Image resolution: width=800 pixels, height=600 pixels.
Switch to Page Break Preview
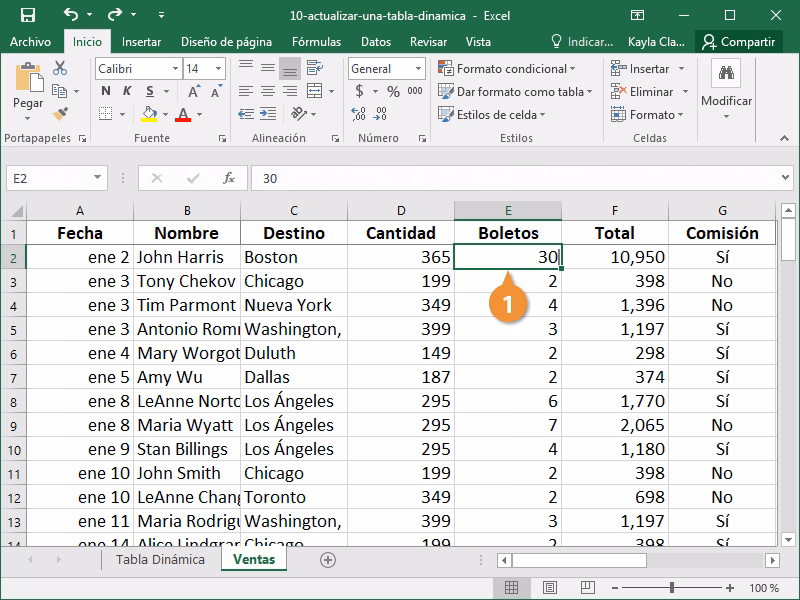[588, 588]
